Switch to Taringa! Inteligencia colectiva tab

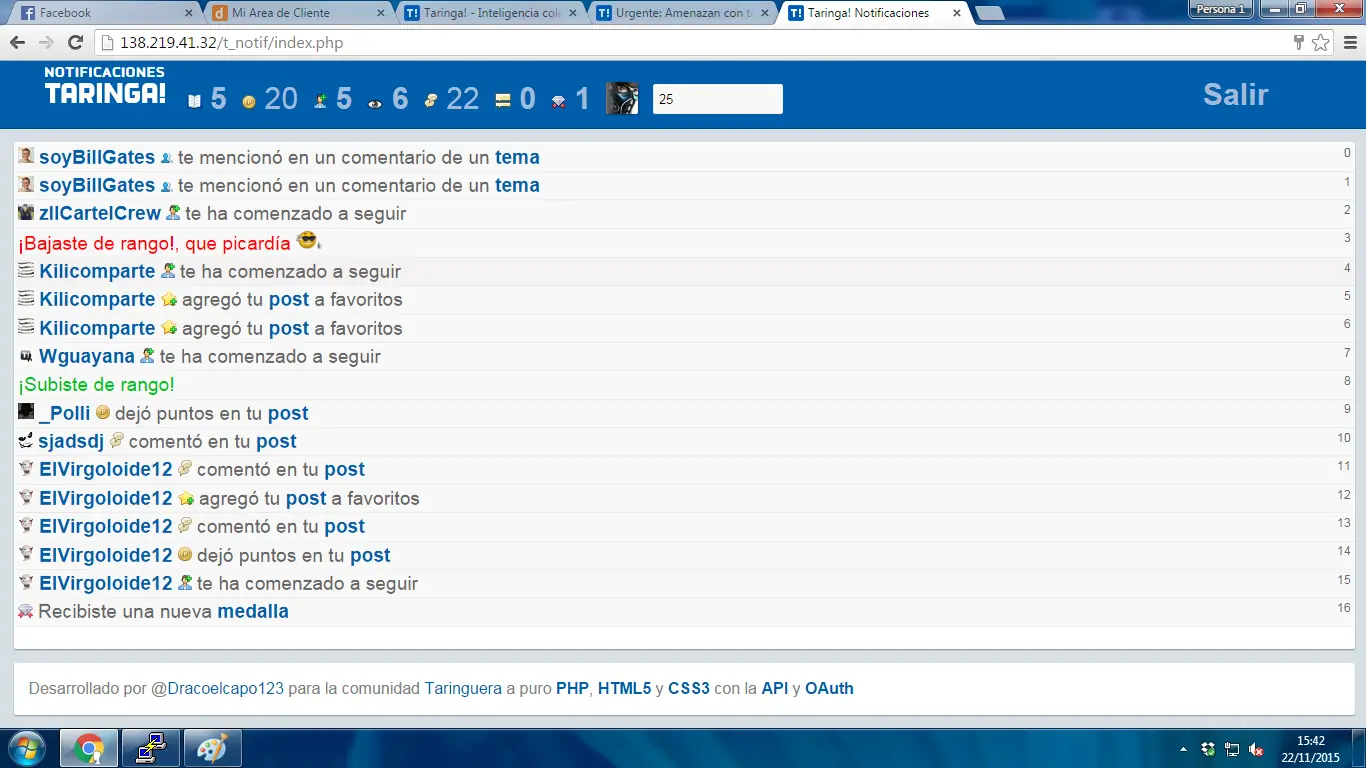(490, 13)
